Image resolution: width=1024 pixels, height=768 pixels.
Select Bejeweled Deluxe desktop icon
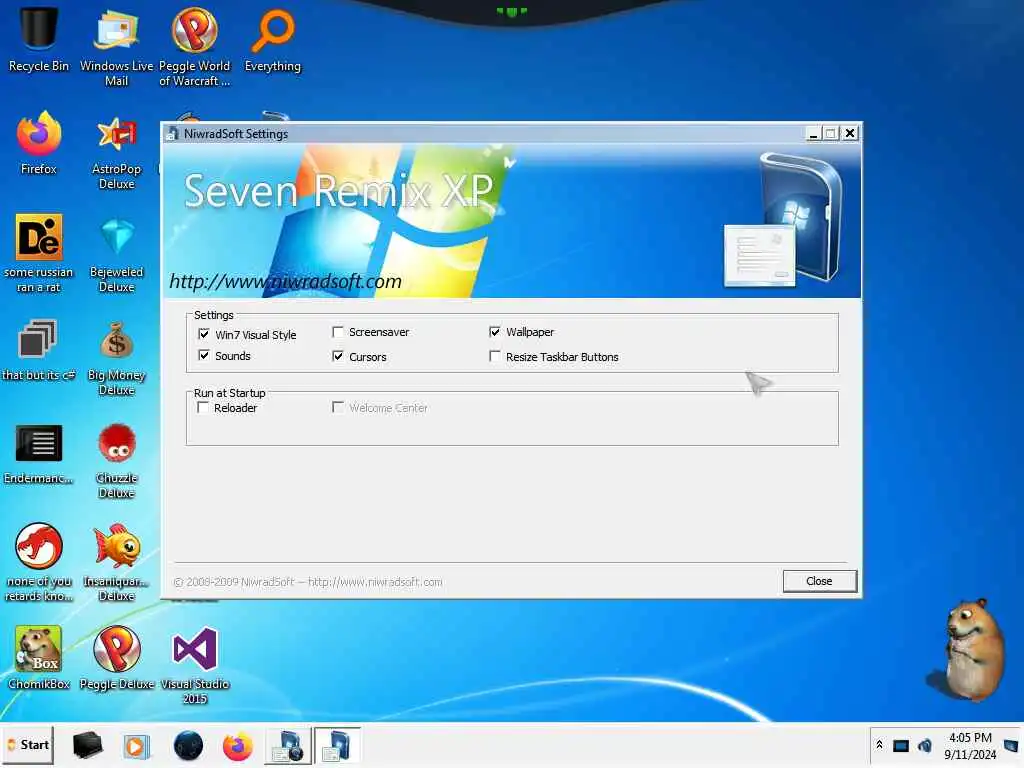point(116,255)
